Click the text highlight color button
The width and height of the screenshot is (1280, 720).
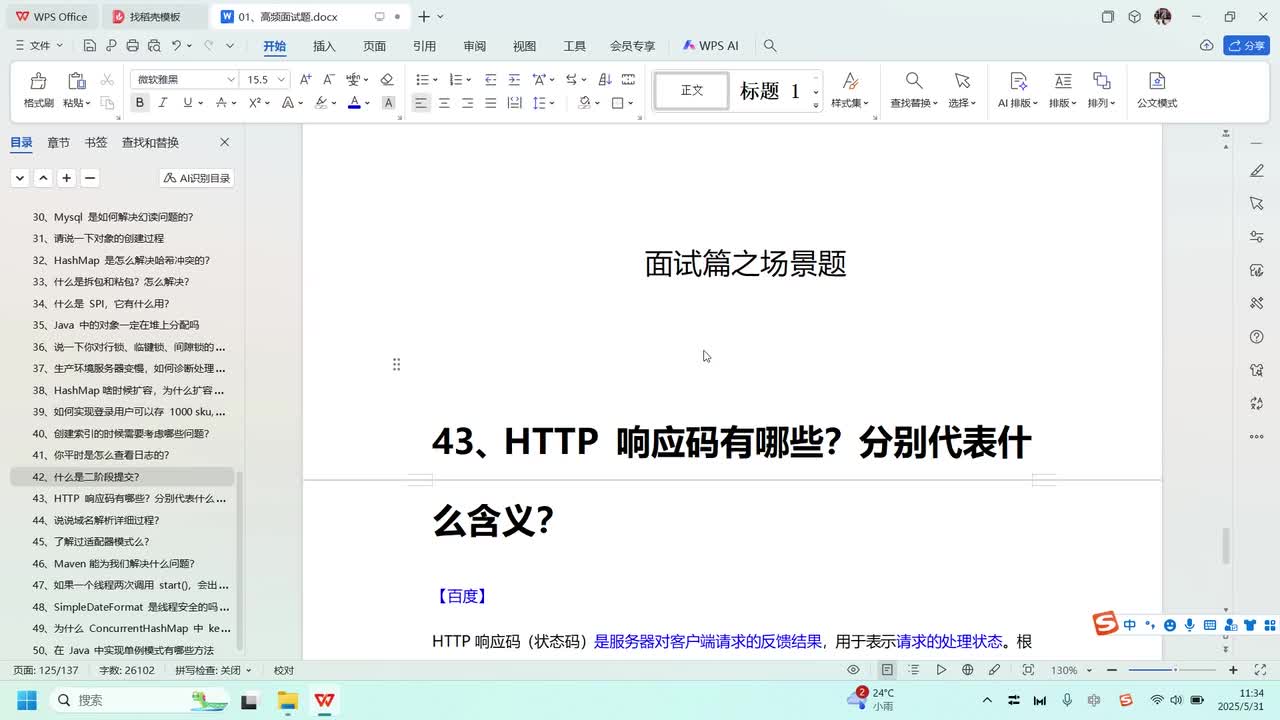coord(322,103)
